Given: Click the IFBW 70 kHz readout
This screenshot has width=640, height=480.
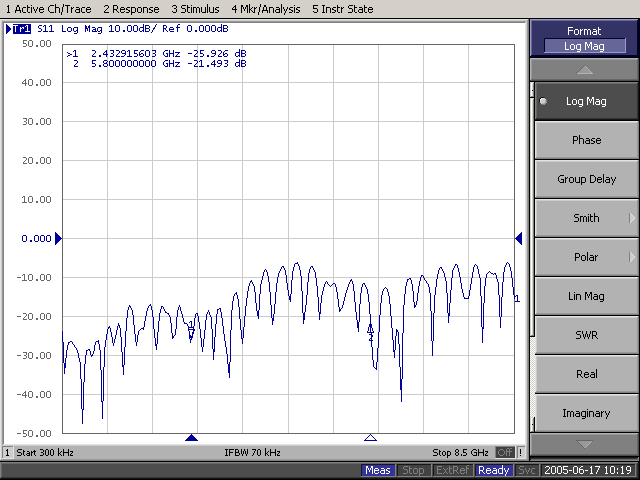Looking at the screenshot, I should tap(252, 453).
